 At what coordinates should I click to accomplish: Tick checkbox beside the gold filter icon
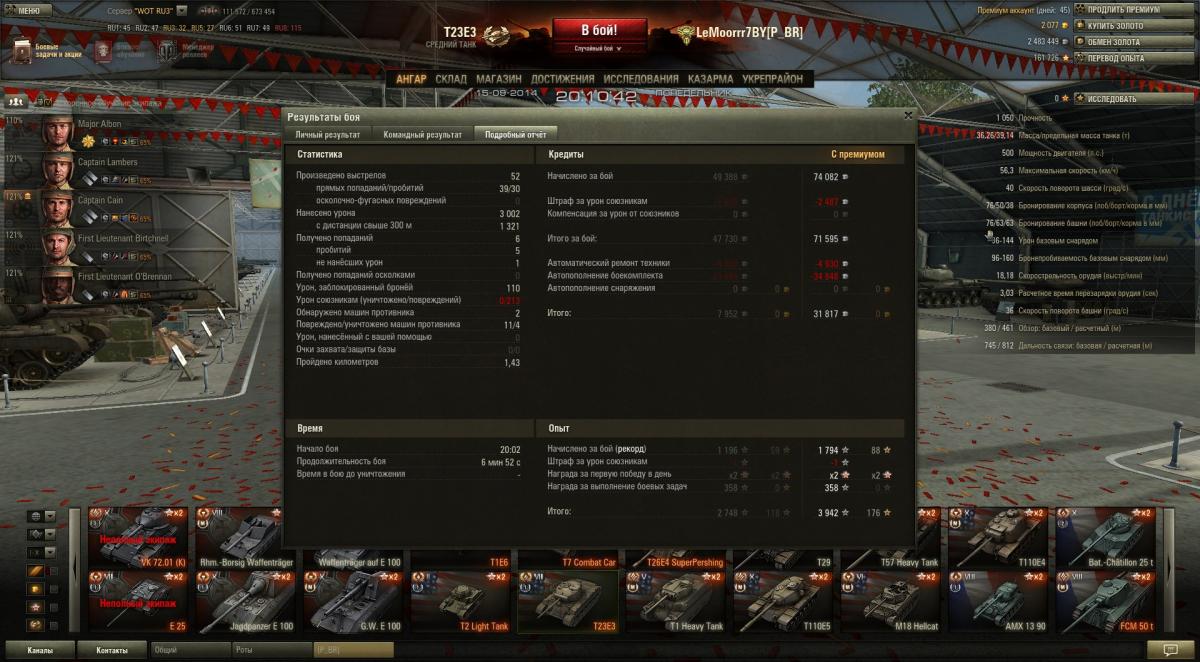click(x=54, y=589)
